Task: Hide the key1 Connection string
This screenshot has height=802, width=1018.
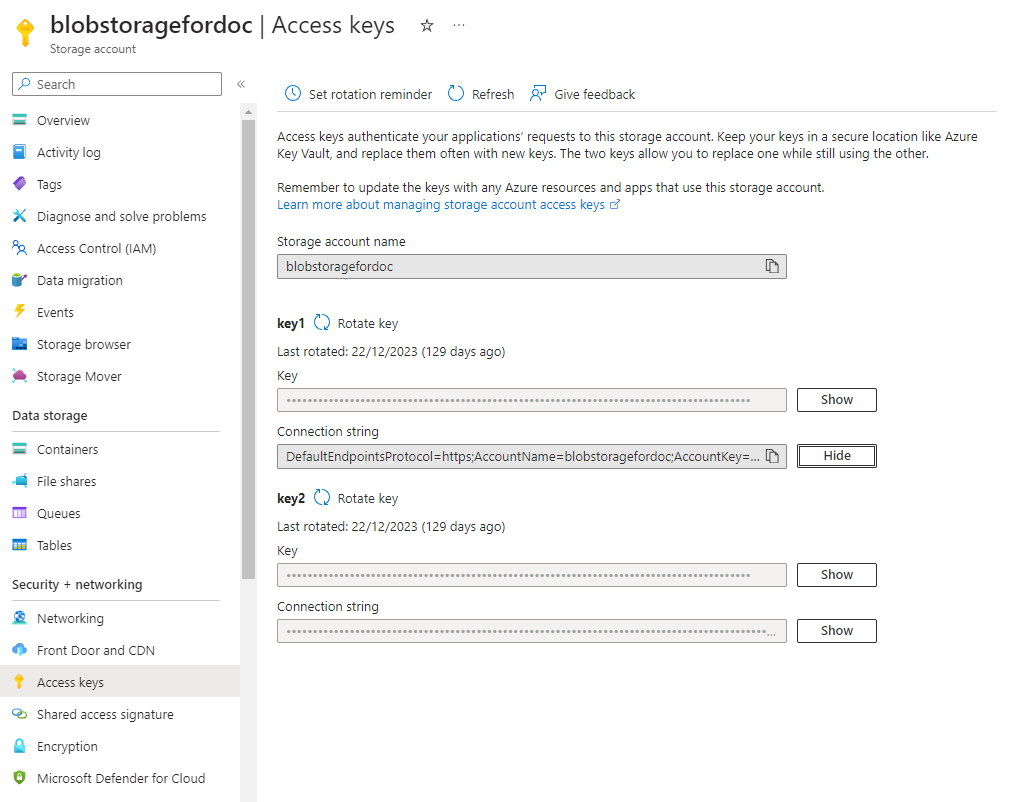Action: (x=836, y=456)
